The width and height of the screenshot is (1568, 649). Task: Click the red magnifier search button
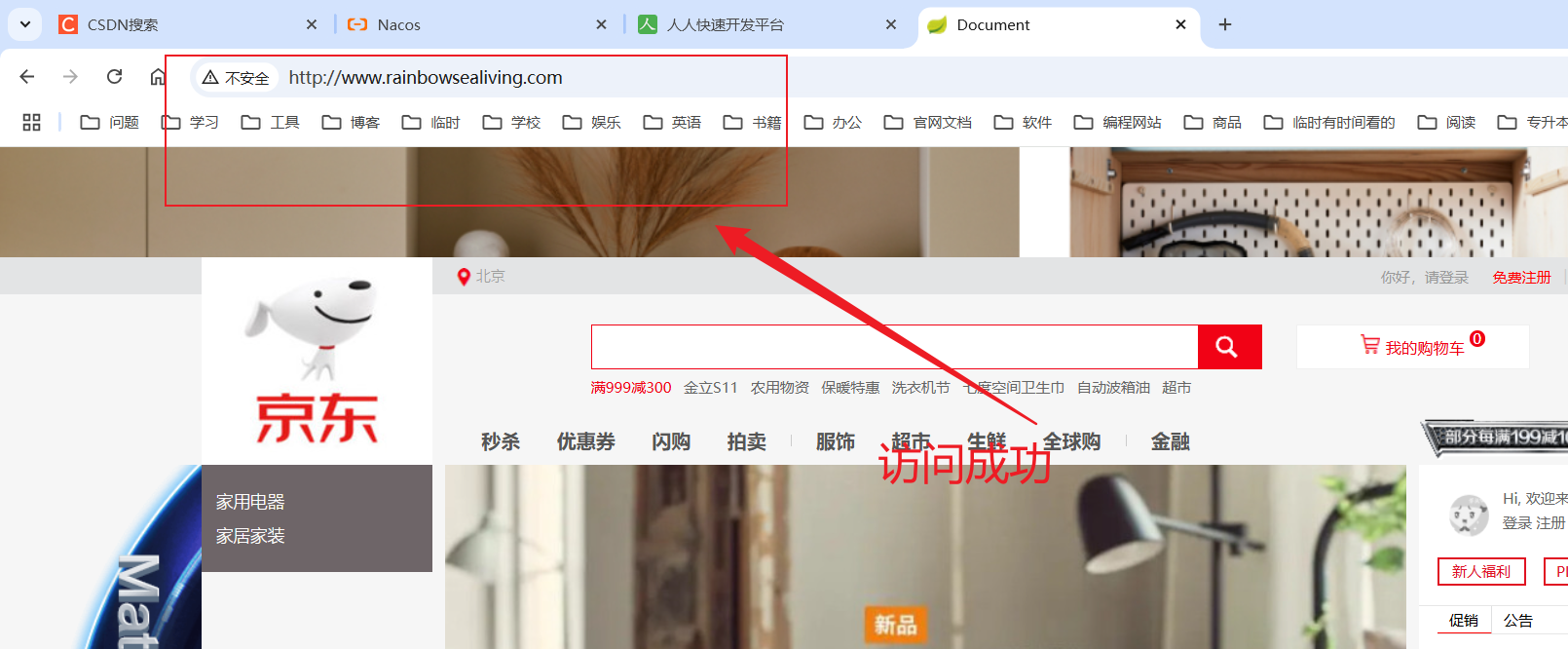click(x=1229, y=347)
